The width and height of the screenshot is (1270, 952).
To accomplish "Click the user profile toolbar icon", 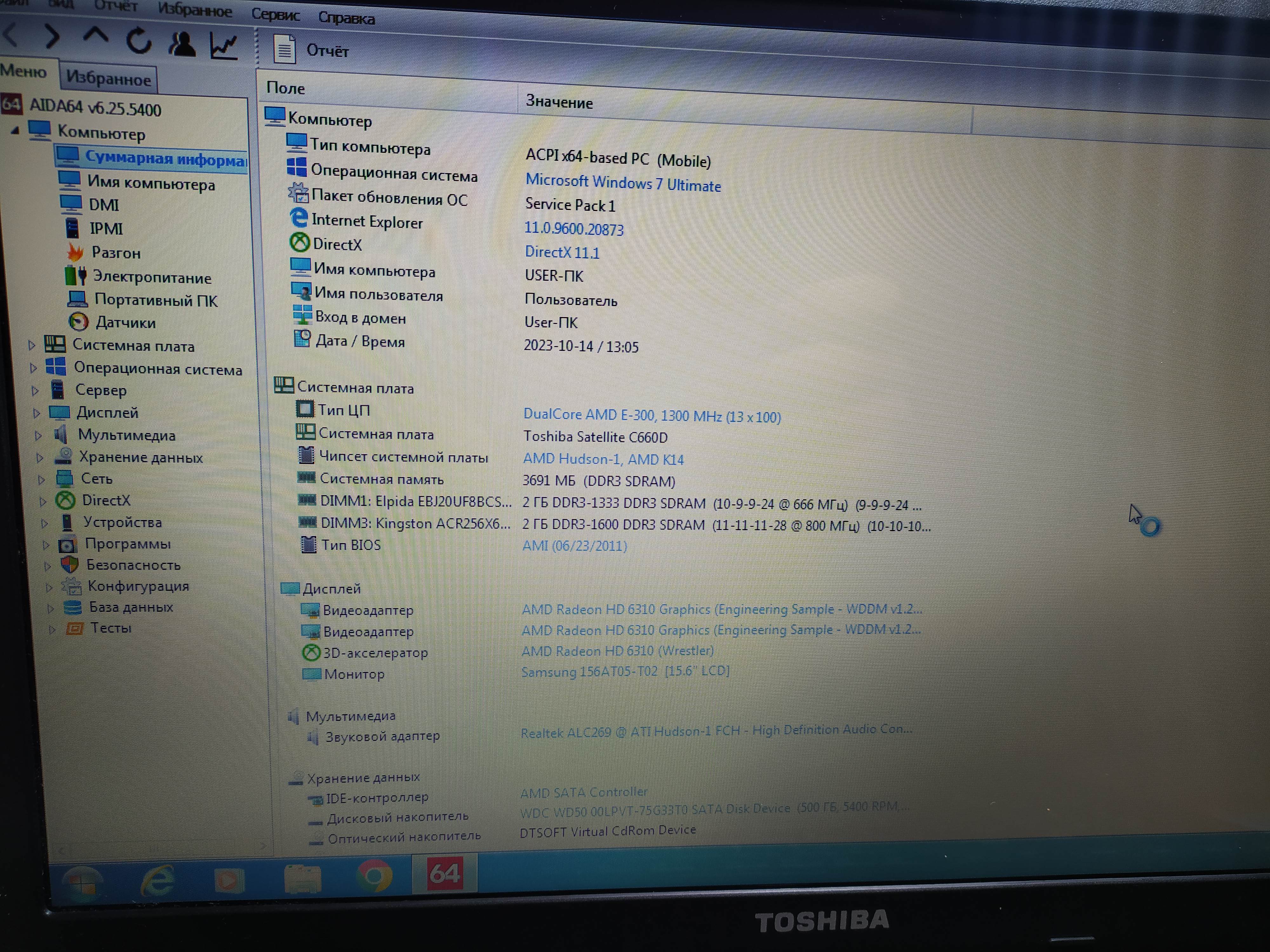I will click(x=182, y=44).
